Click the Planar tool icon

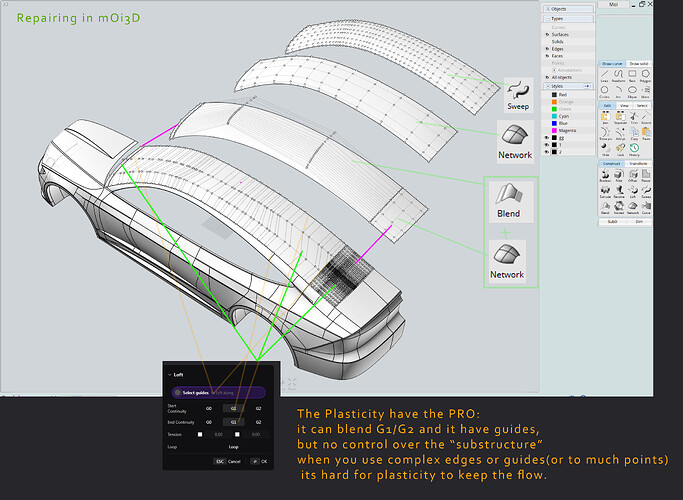[646, 176]
